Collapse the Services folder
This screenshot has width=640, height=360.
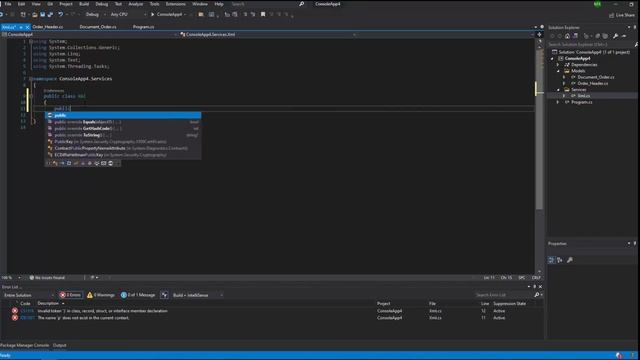(x=558, y=90)
